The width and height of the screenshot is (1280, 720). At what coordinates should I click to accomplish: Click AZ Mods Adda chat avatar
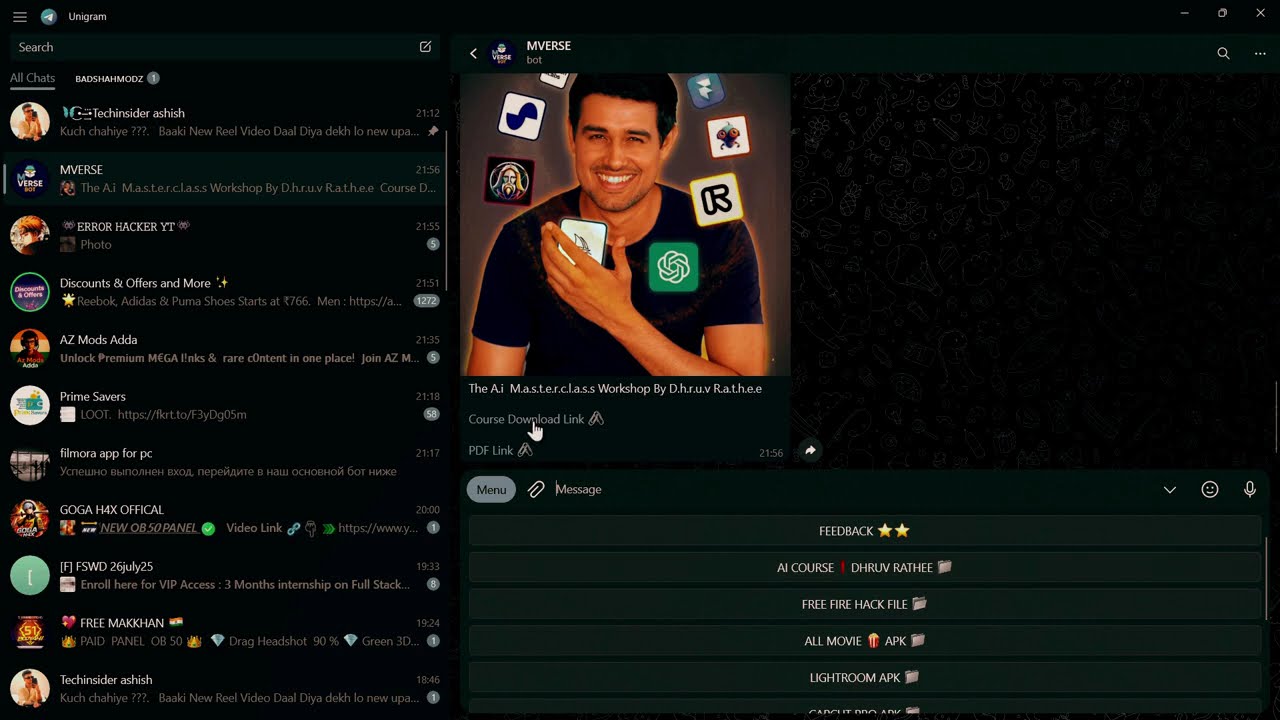[30, 349]
